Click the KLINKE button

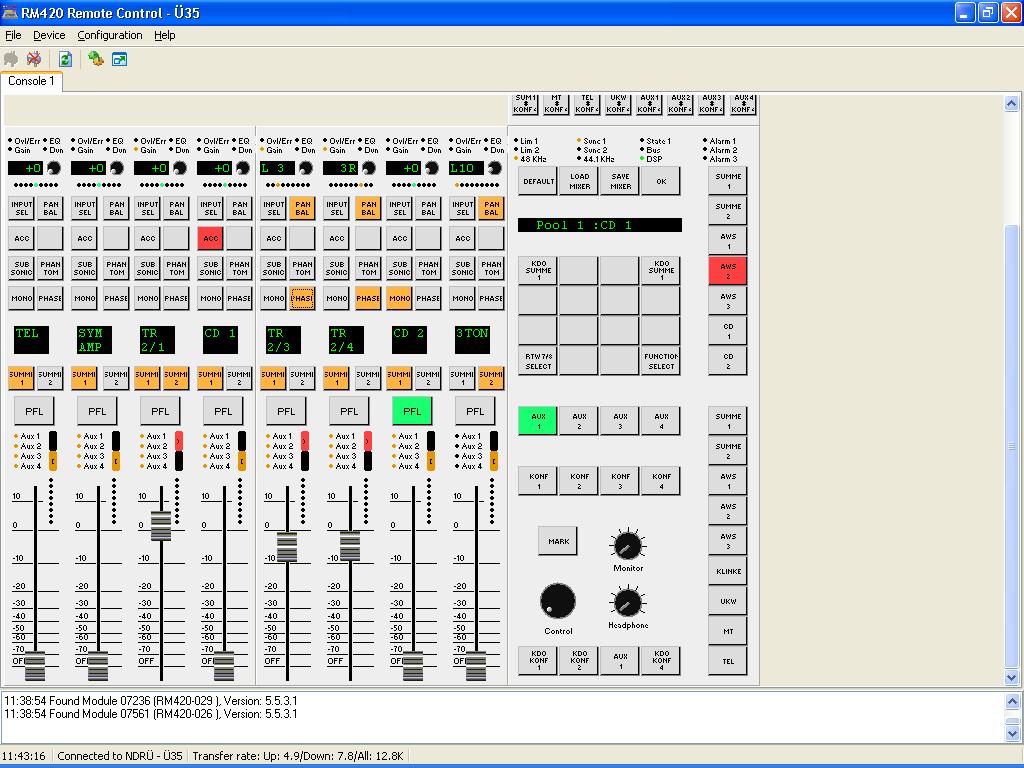tap(728, 571)
